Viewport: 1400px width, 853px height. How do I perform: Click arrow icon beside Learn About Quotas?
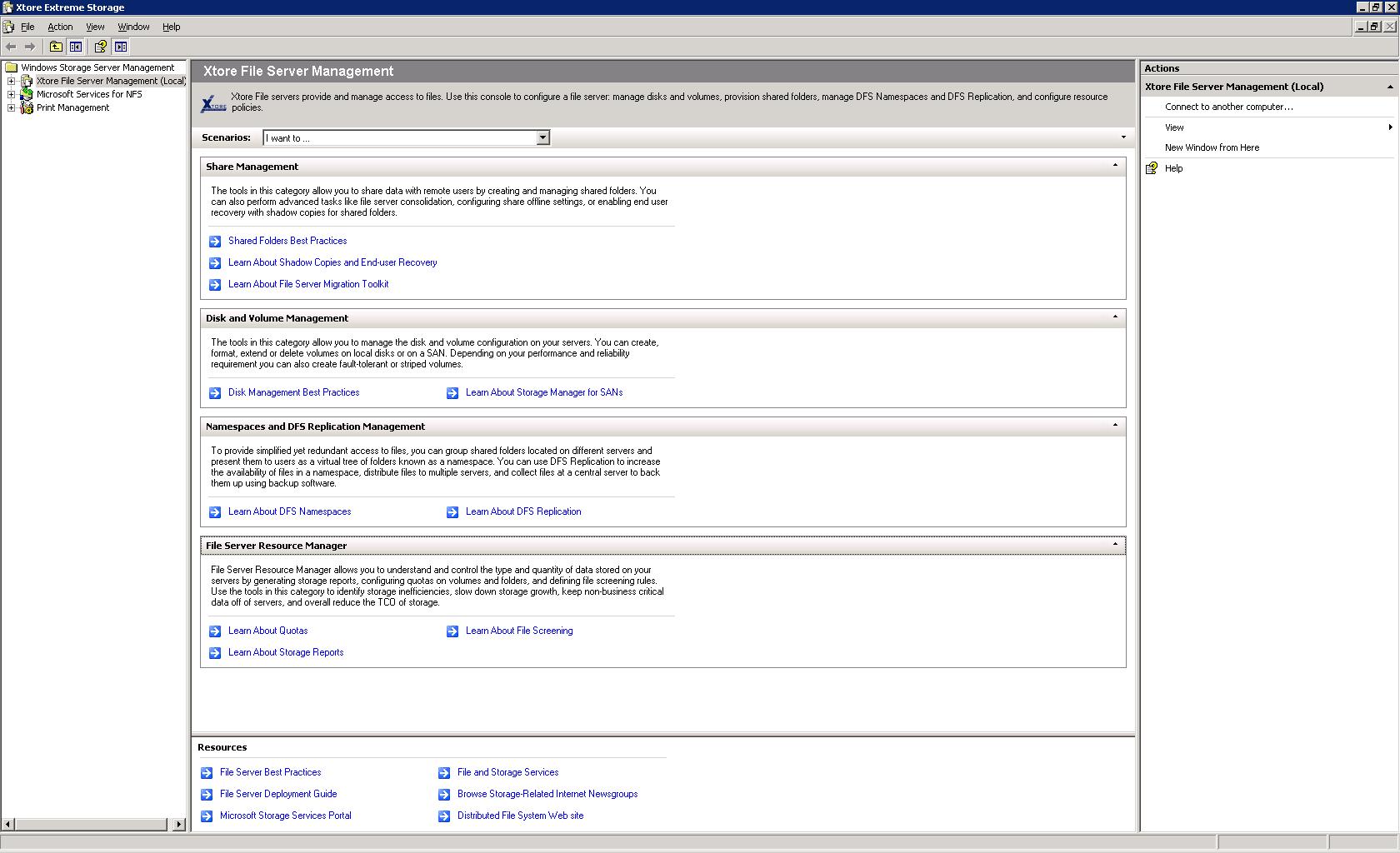(x=215, y=631)
